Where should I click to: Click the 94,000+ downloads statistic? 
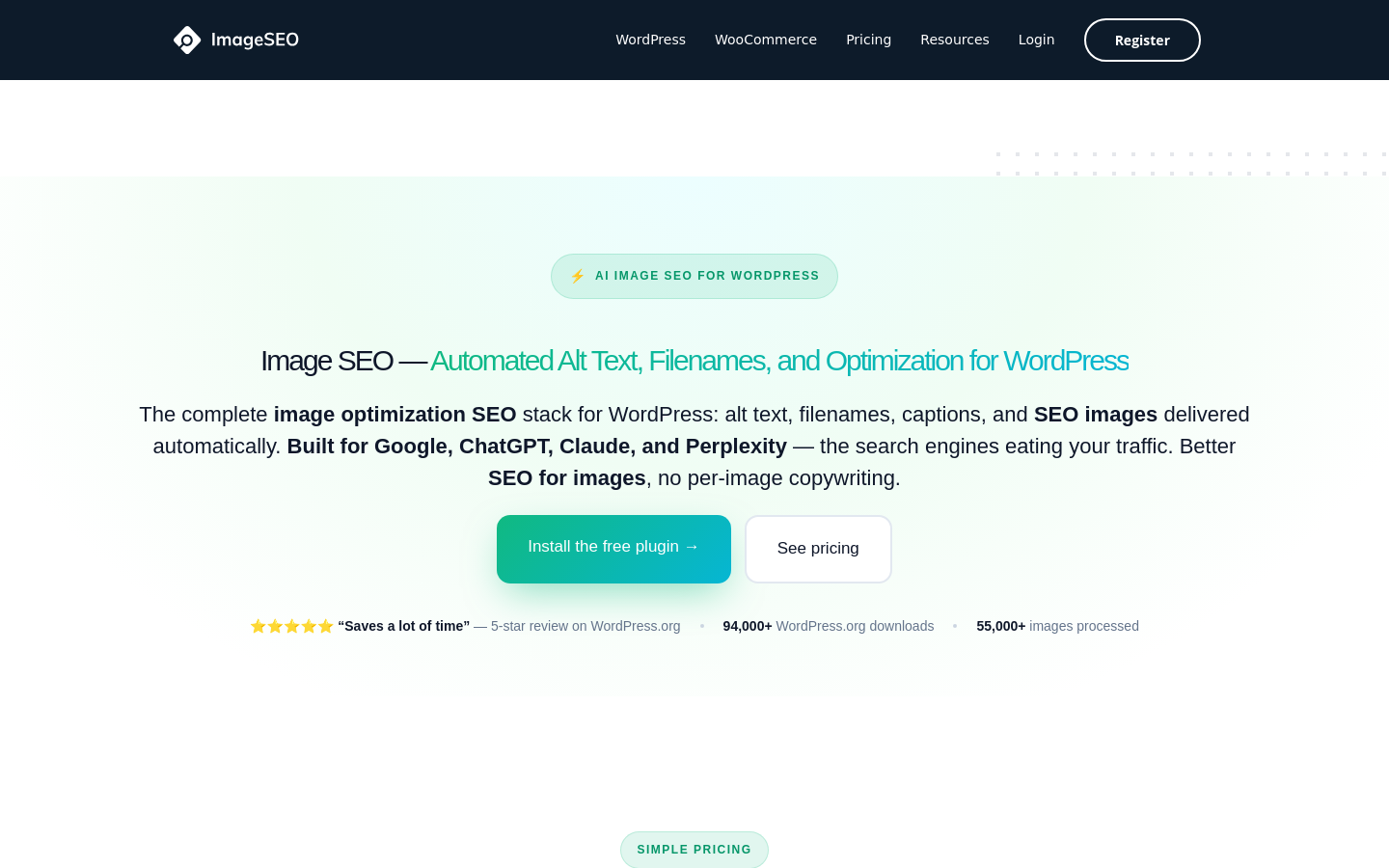pyautogui.click(x=829, y=626)
